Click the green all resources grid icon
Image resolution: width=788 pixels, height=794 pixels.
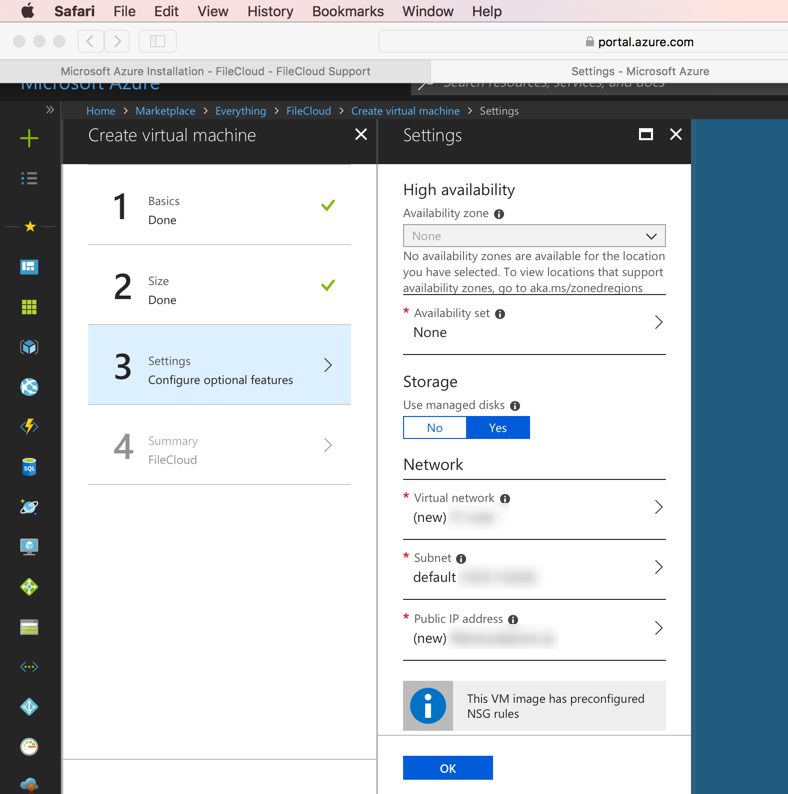click(x=29, y=307)
